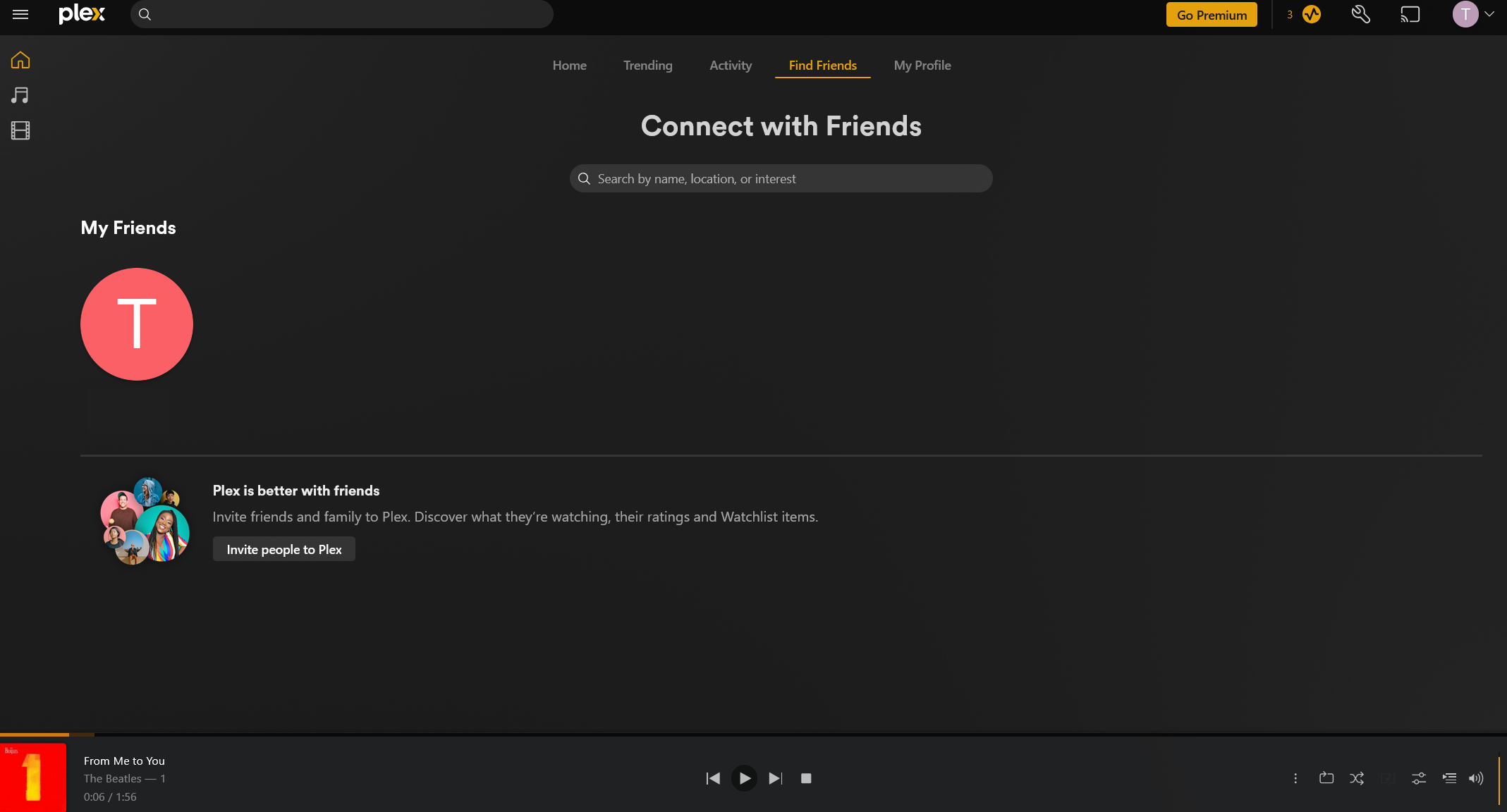Open the hamburger navigation menu
This screenshot has height=812, width=1507.
coord(20,14)
